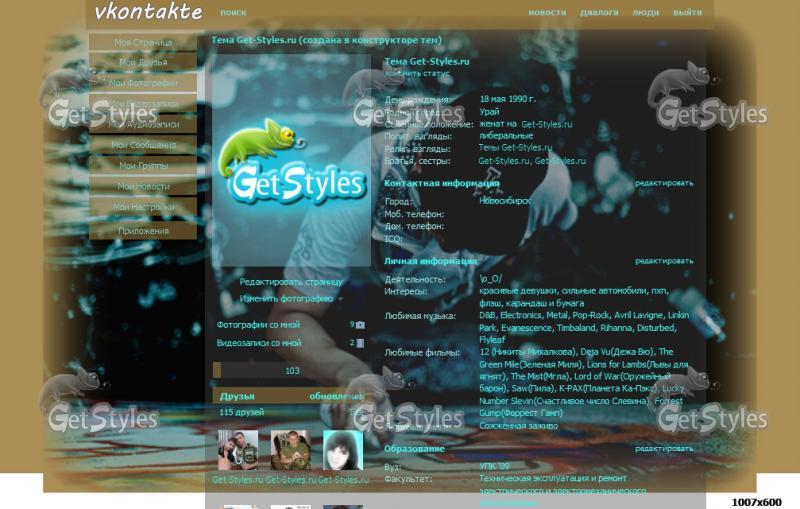The height and width of the screenshot is (509, 800).
Task: Expand the arrow next to Изменить фотографию
Action: coord(340,299)
